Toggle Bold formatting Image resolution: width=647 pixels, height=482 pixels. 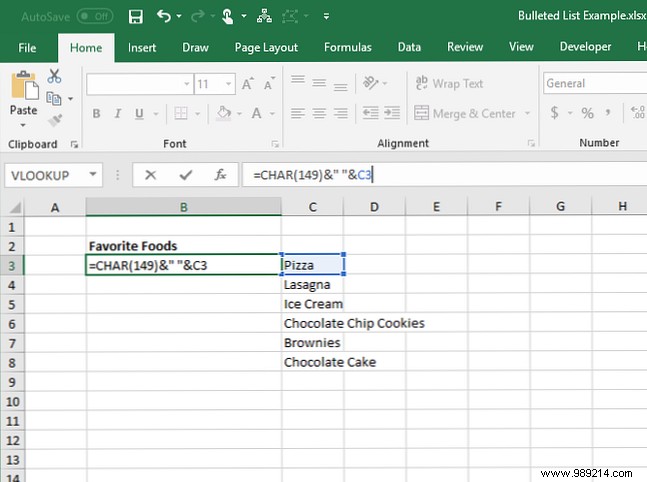96,113
